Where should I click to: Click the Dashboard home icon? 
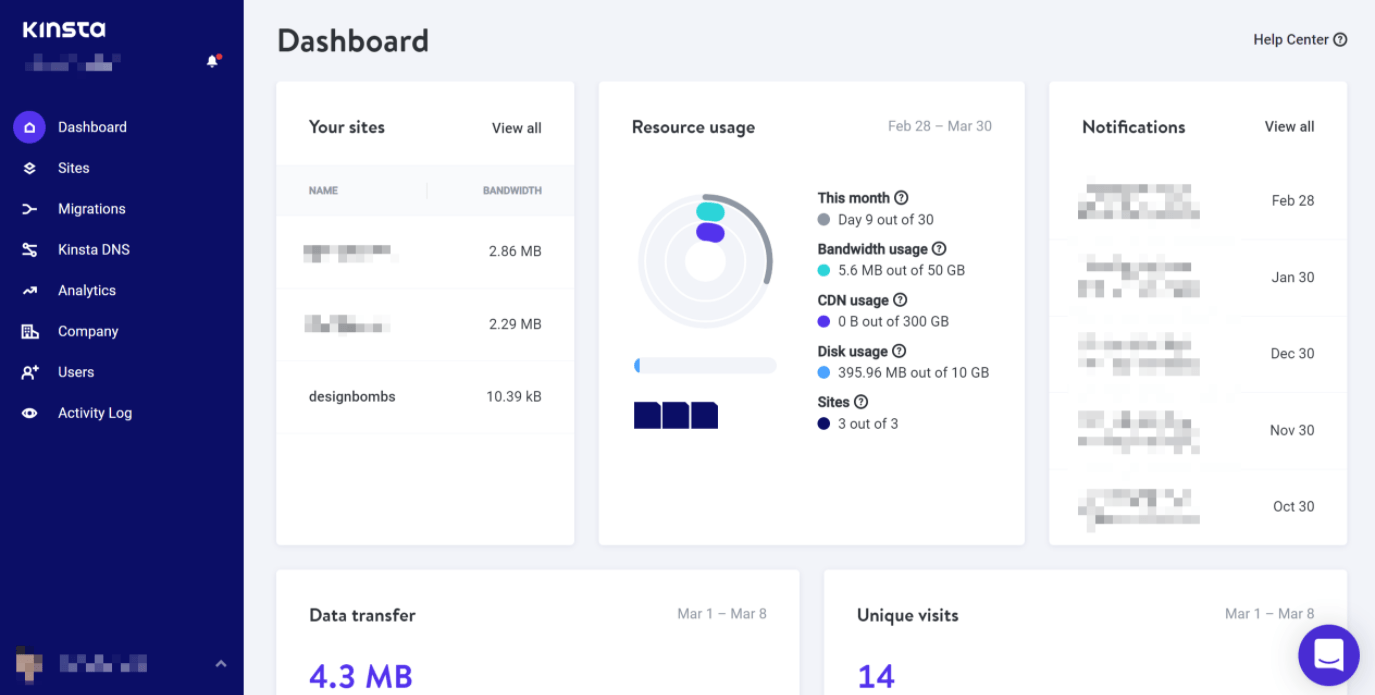29,127
